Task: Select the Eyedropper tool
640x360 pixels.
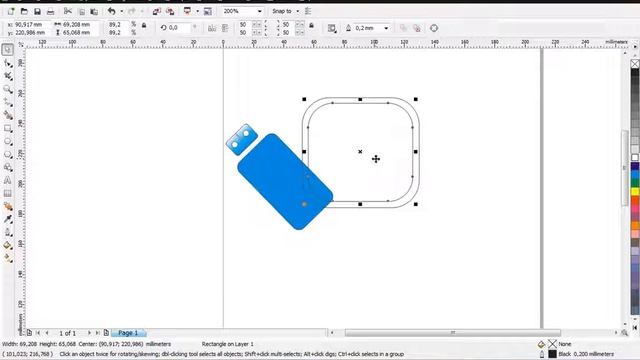Action: [8, 220]
